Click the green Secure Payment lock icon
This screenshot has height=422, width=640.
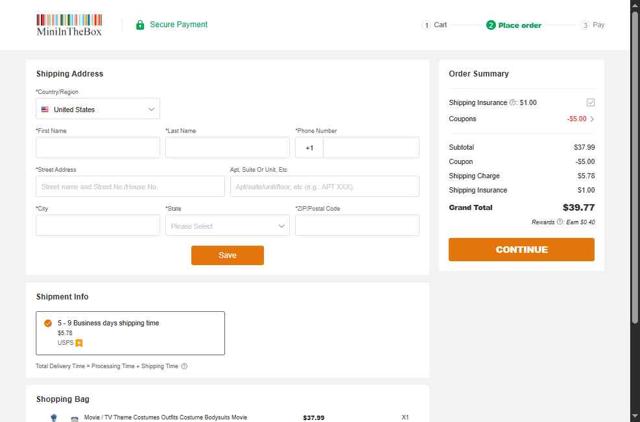click(x=140, y=25)
